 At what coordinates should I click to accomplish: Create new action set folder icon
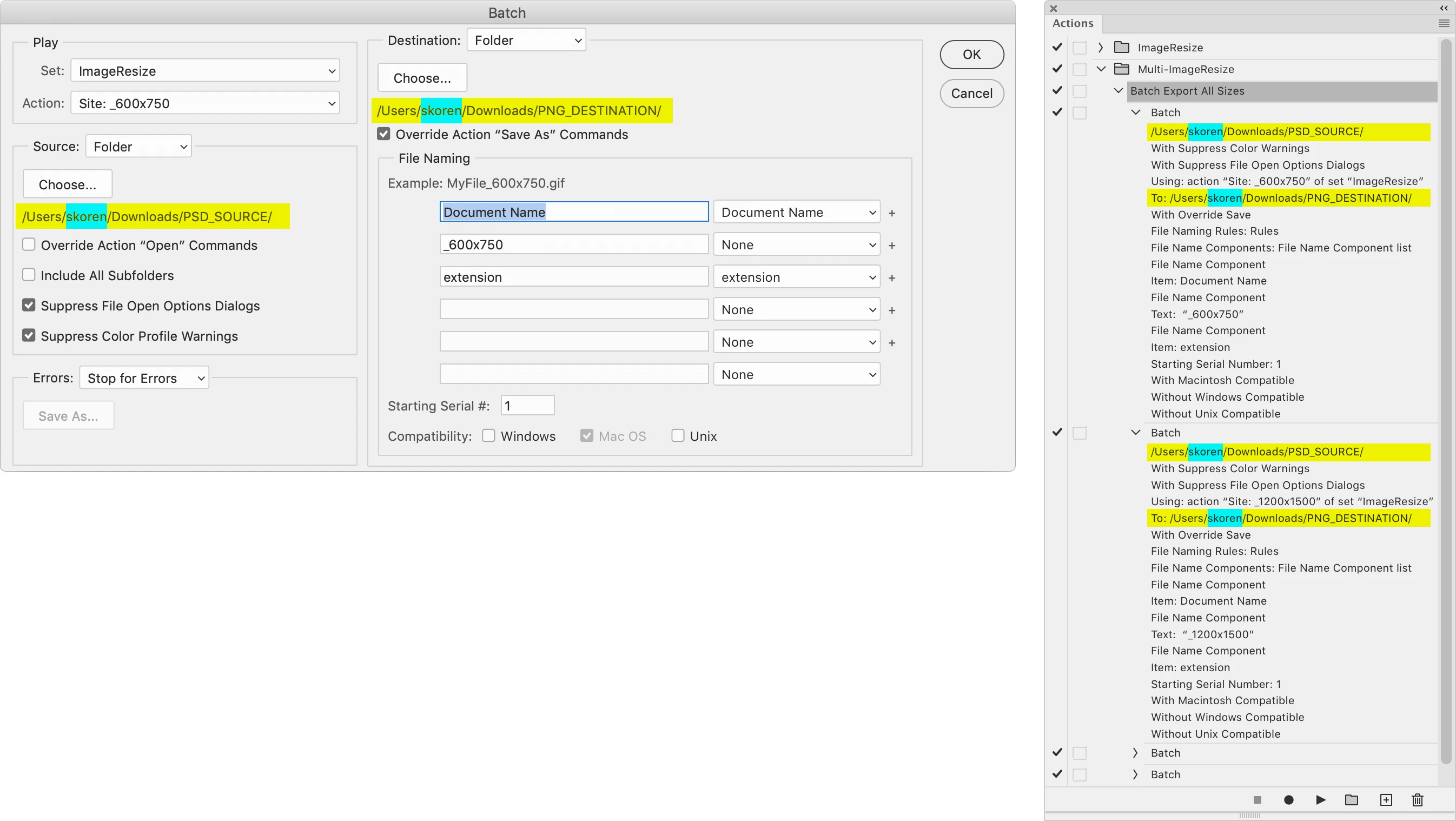click(x=1352, y=799)
